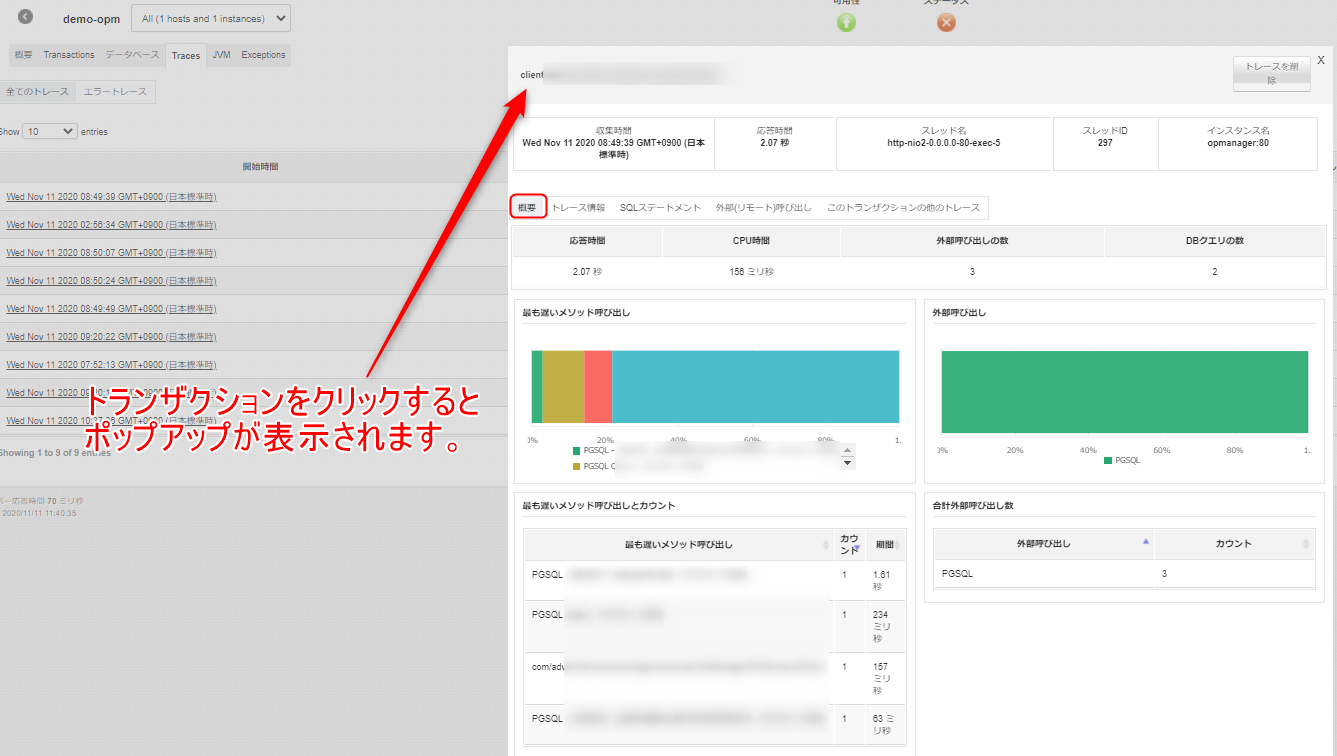Click the green PGSQL legend swatch under the slowest-method chart

click(576, 451)
